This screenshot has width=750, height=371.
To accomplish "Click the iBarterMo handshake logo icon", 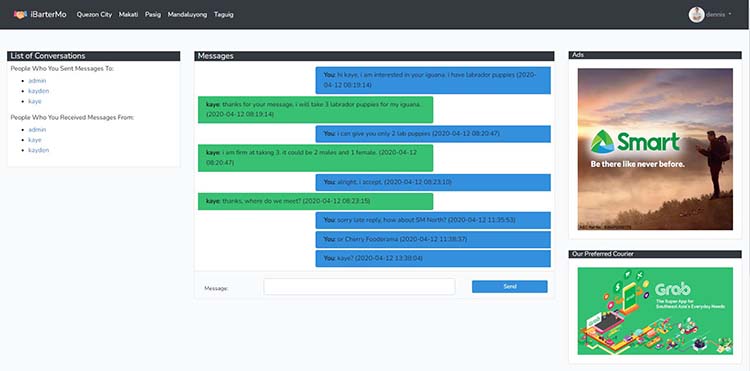I will point(20,15).
